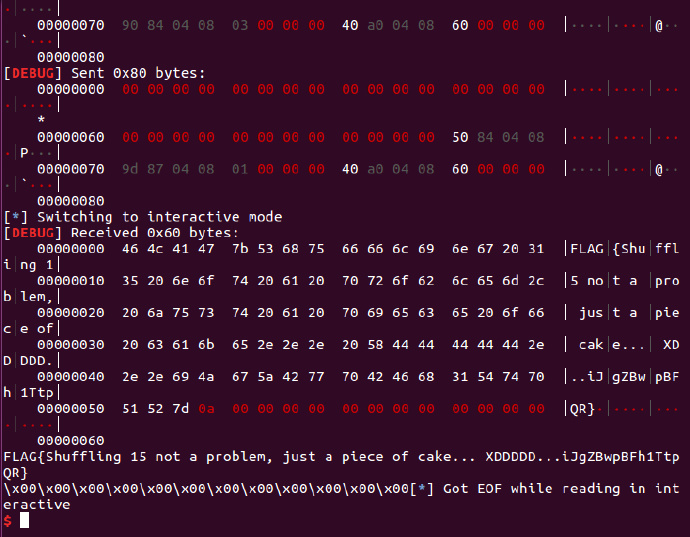Viewport: 690px width, 537px height.
Task: Click the terminal cursor block after the $ prompt
Action: point(26,520)
